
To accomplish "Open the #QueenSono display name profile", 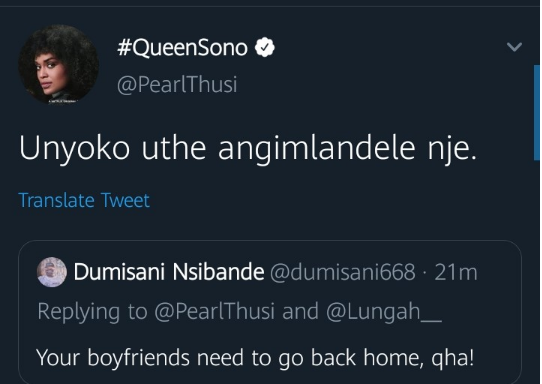I will (x=183, y=48).
